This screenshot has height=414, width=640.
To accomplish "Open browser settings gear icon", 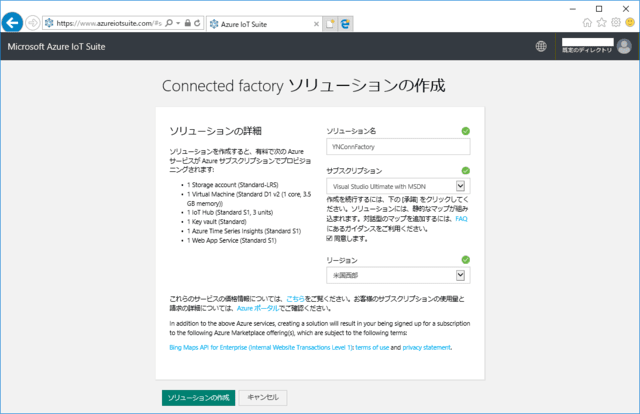I will (616, 22).
